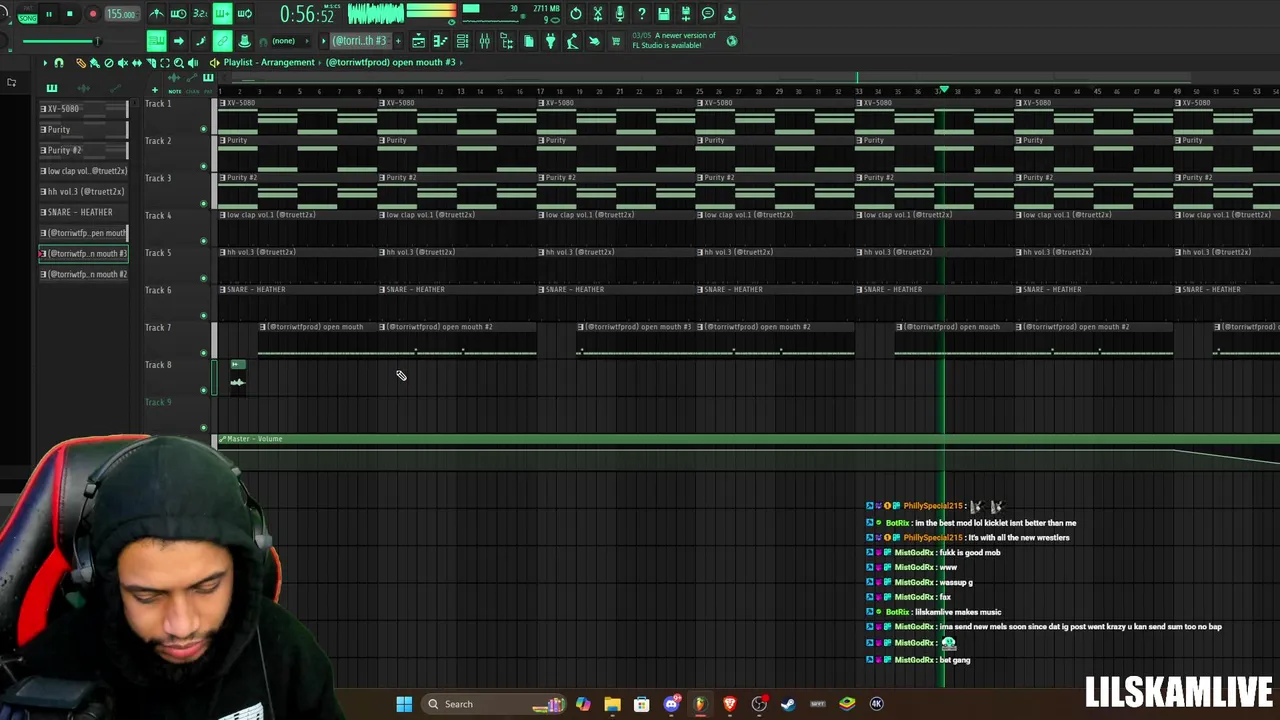Click the globe online status icon

point(732,41)
